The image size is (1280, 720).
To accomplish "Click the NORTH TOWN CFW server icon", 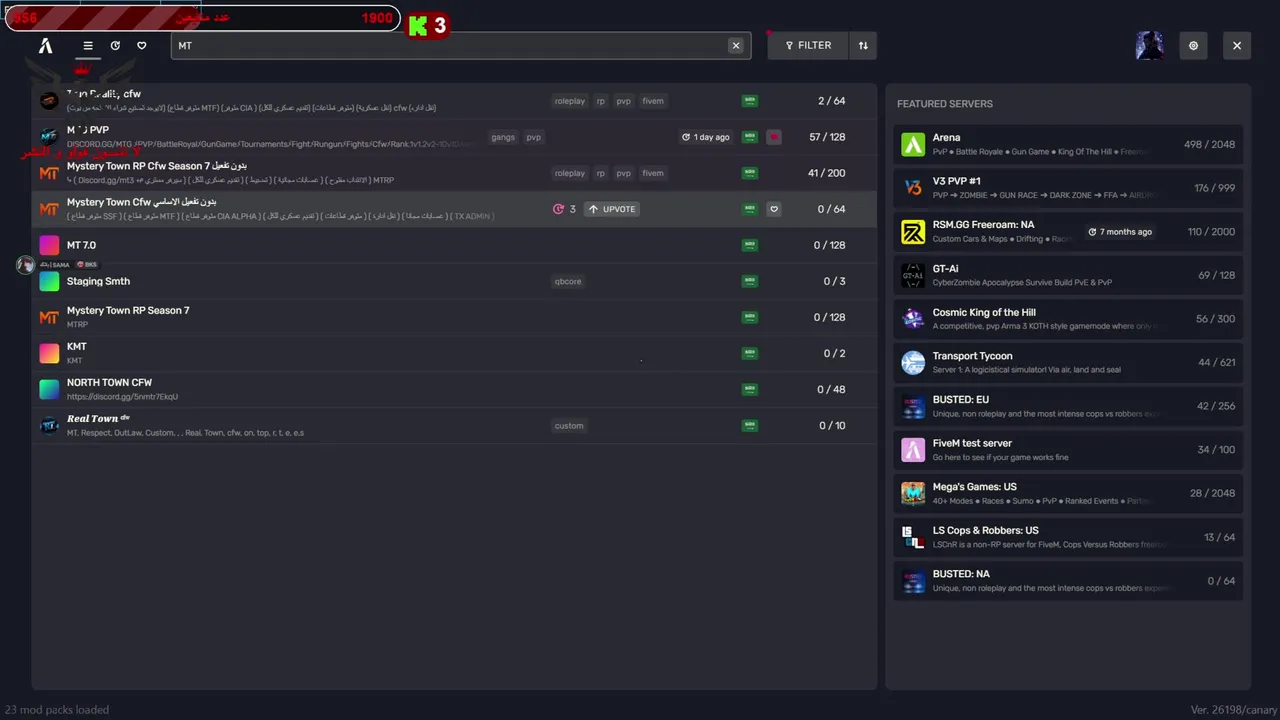I will 49,389.
